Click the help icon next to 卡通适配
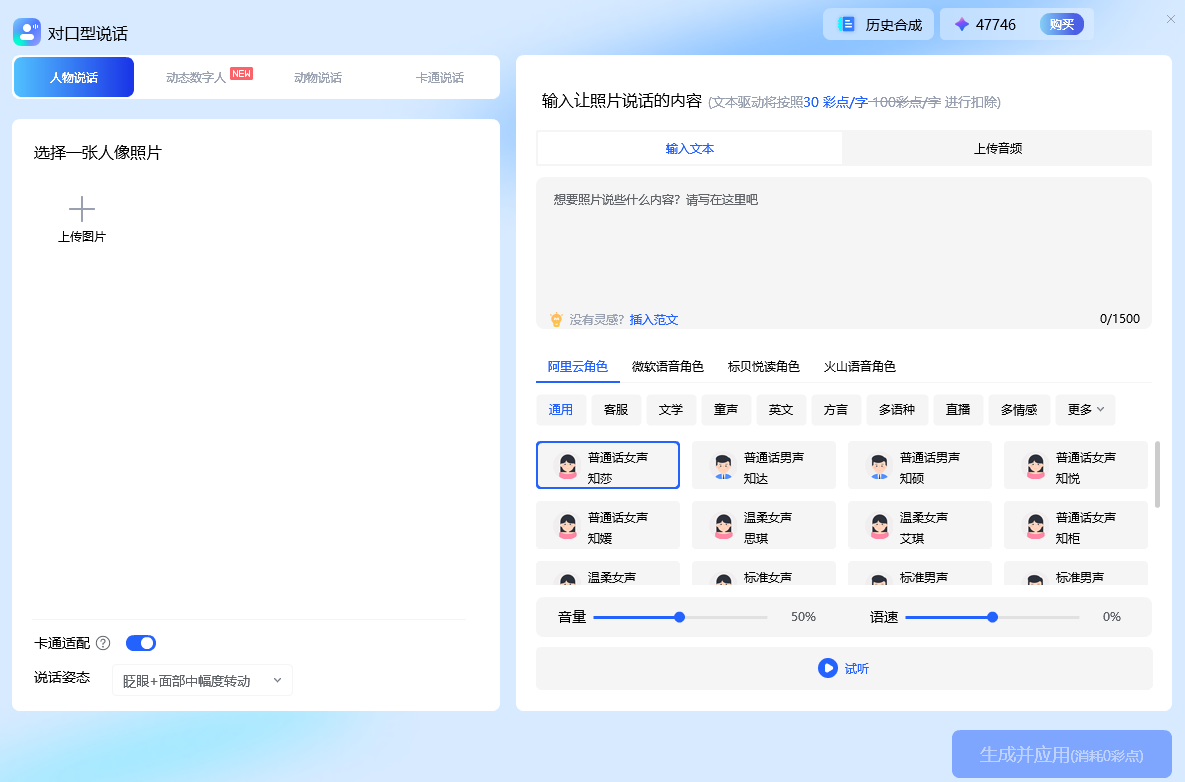Screen dimensions: 1185x782 click(103, 643)
